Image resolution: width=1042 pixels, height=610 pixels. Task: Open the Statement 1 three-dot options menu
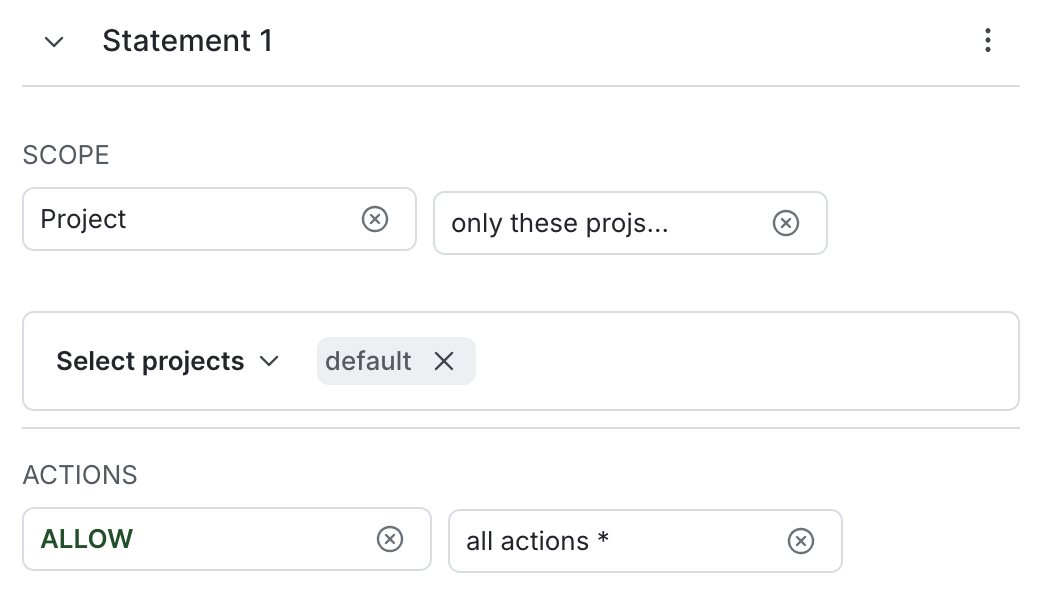coord(987,41)
